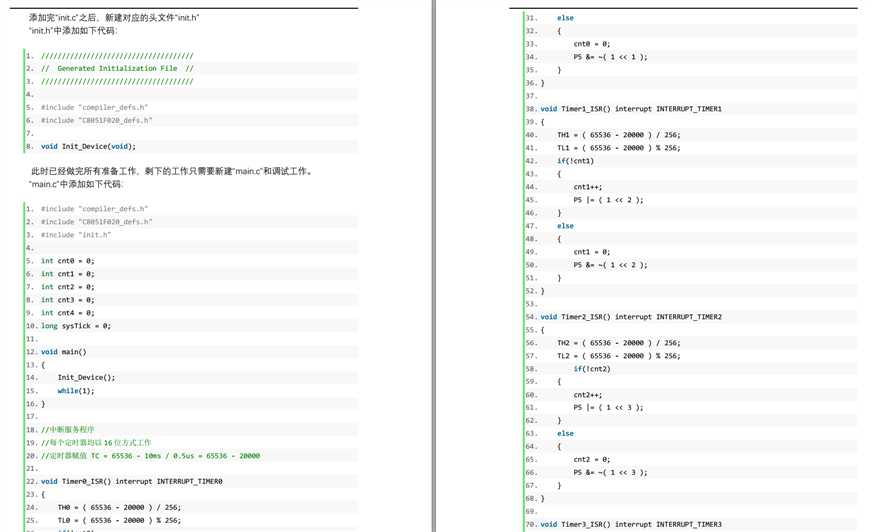Click "void Timer3_ISR() interrupt INTERRUPT_TIMER3"
Viewport: 874px width, 532px height.
(x=631, y=525)
